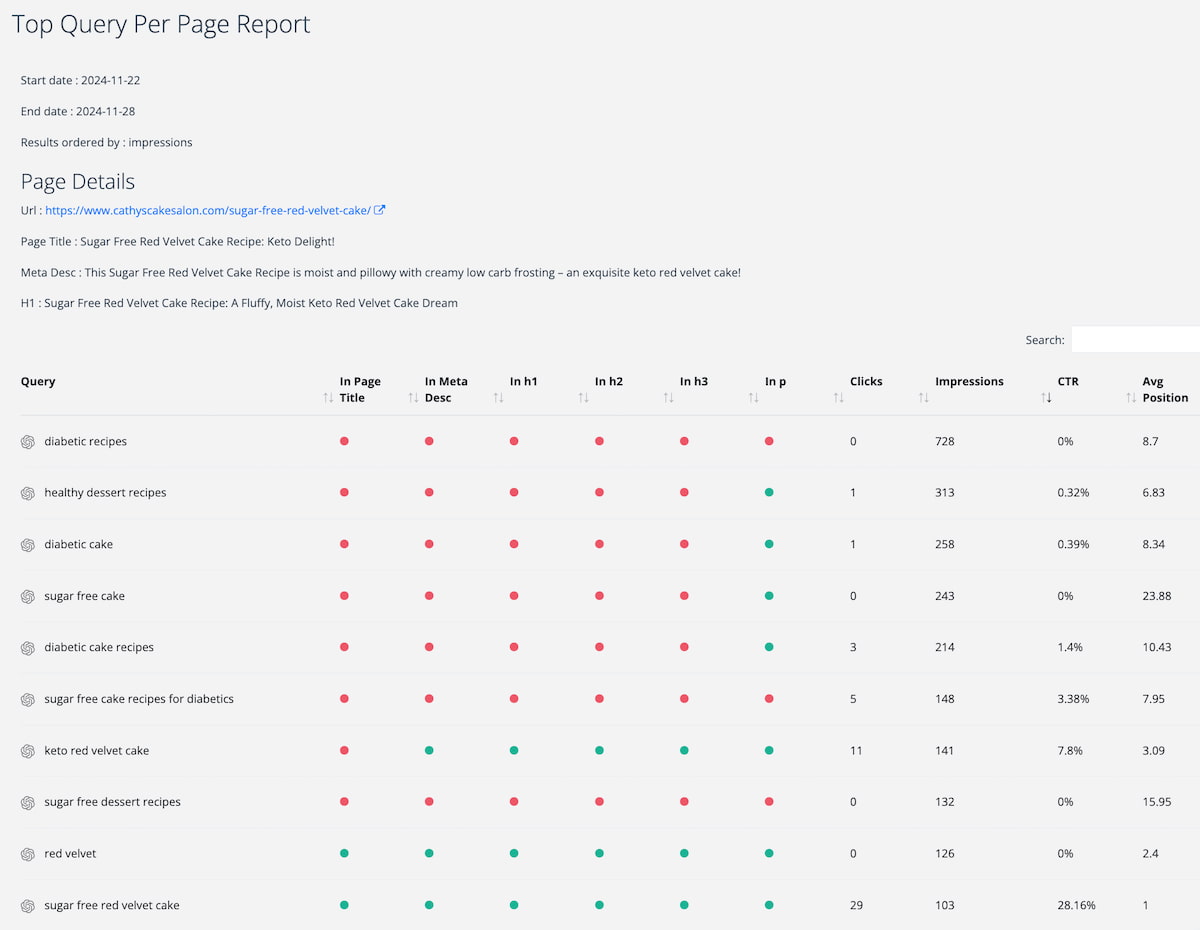Click the 'sugar free cake' query text
Image resolution: width=1200 pixels, height=930 pixels.
(85, 597)
